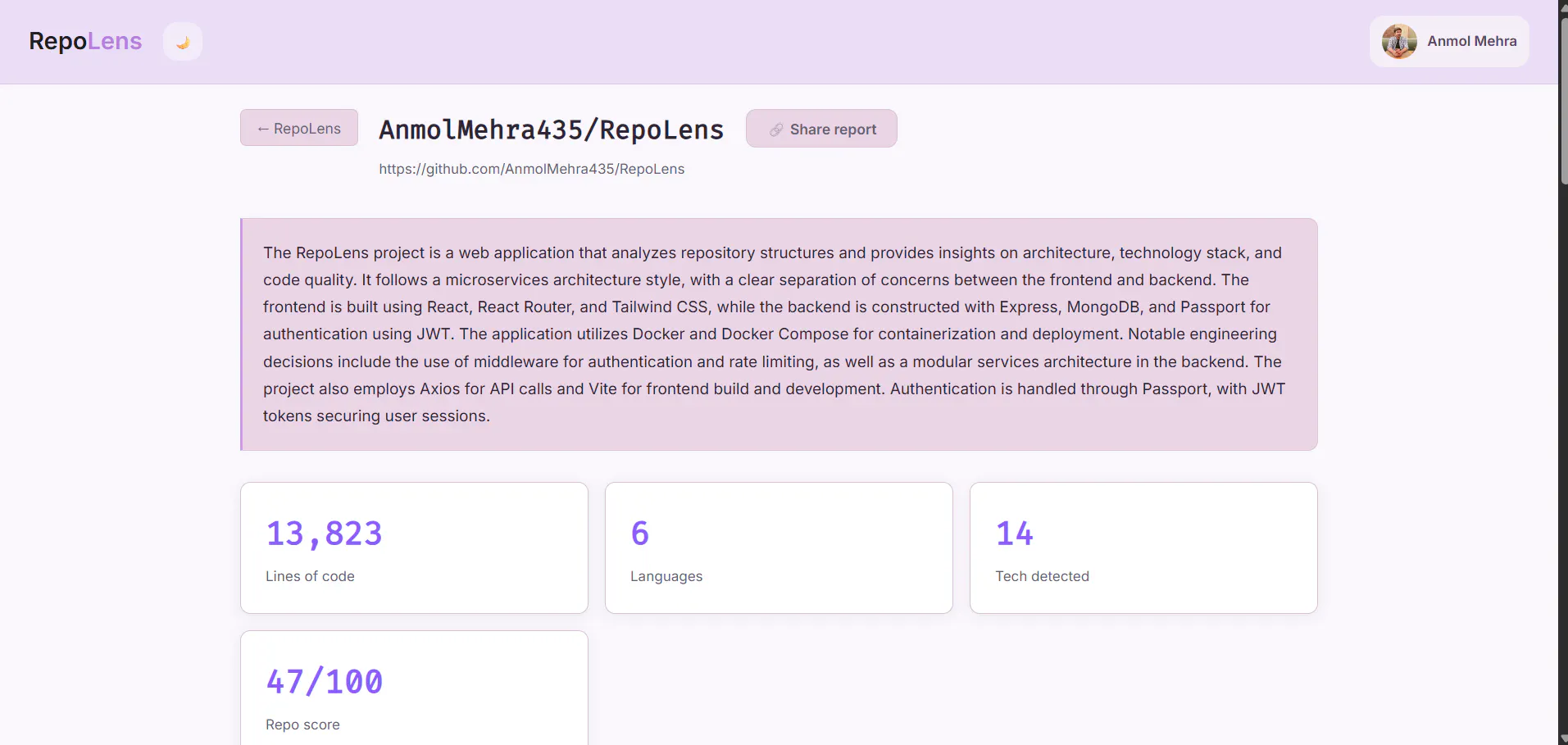Go back using the ← RepoLens button
The height and width of the screenshot is (745, 1568).
pyautogui.click(x=299, y=128)
